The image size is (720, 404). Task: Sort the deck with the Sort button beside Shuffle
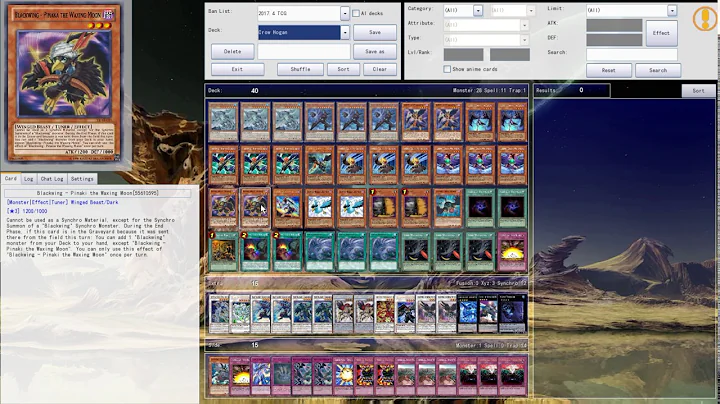pyautogui.click(x=343, y=69)
